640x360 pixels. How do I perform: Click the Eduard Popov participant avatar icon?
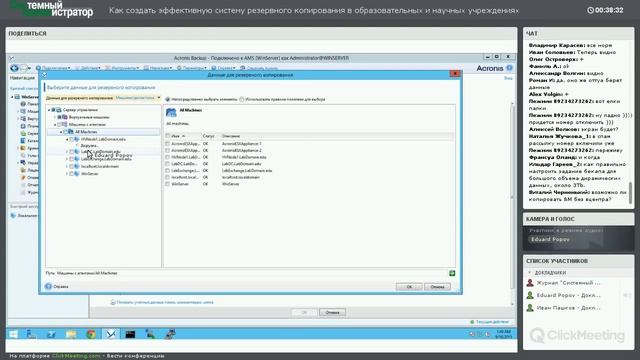530,295
